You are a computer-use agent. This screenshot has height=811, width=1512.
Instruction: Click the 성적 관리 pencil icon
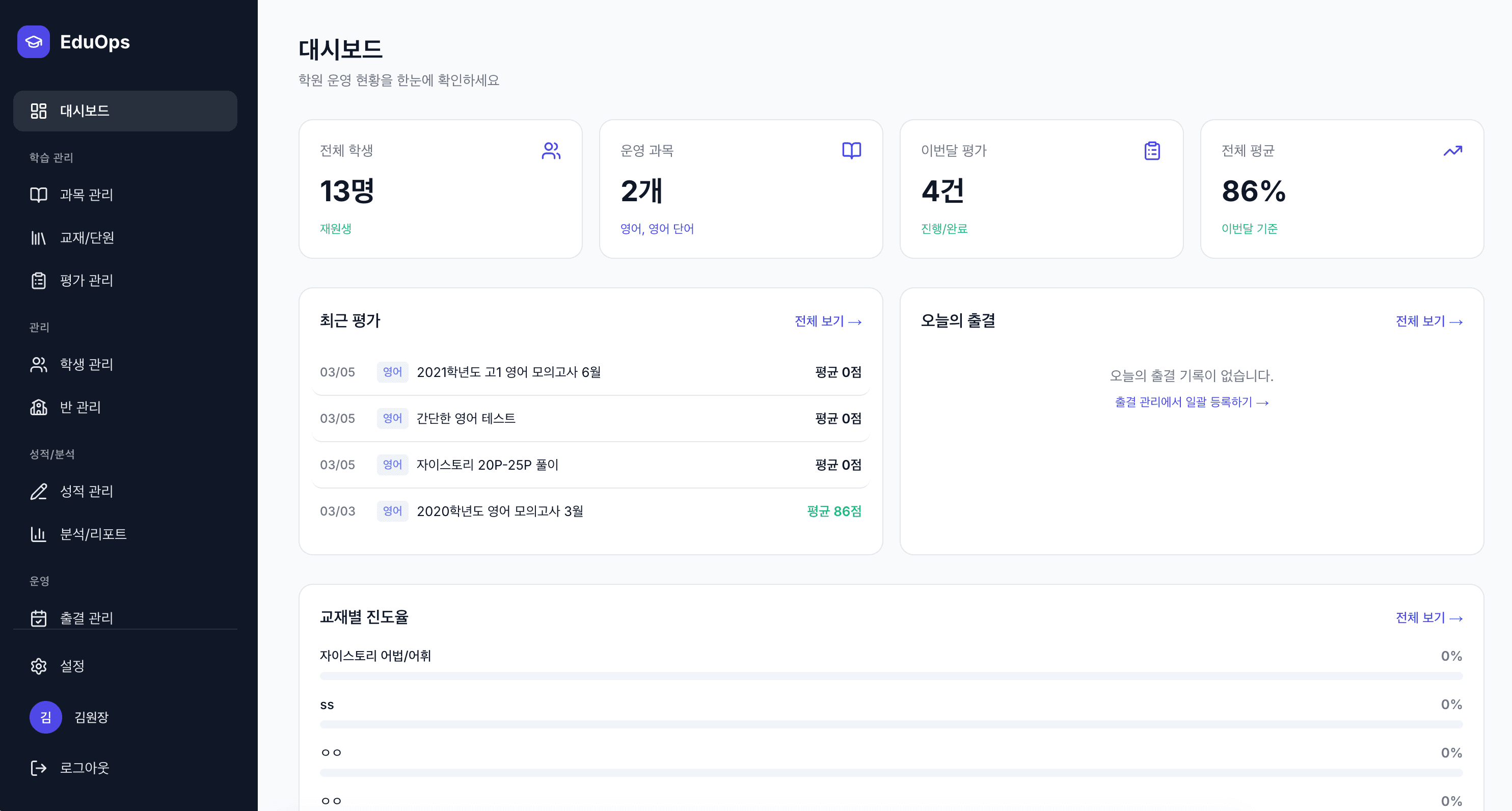pos(38,491)
